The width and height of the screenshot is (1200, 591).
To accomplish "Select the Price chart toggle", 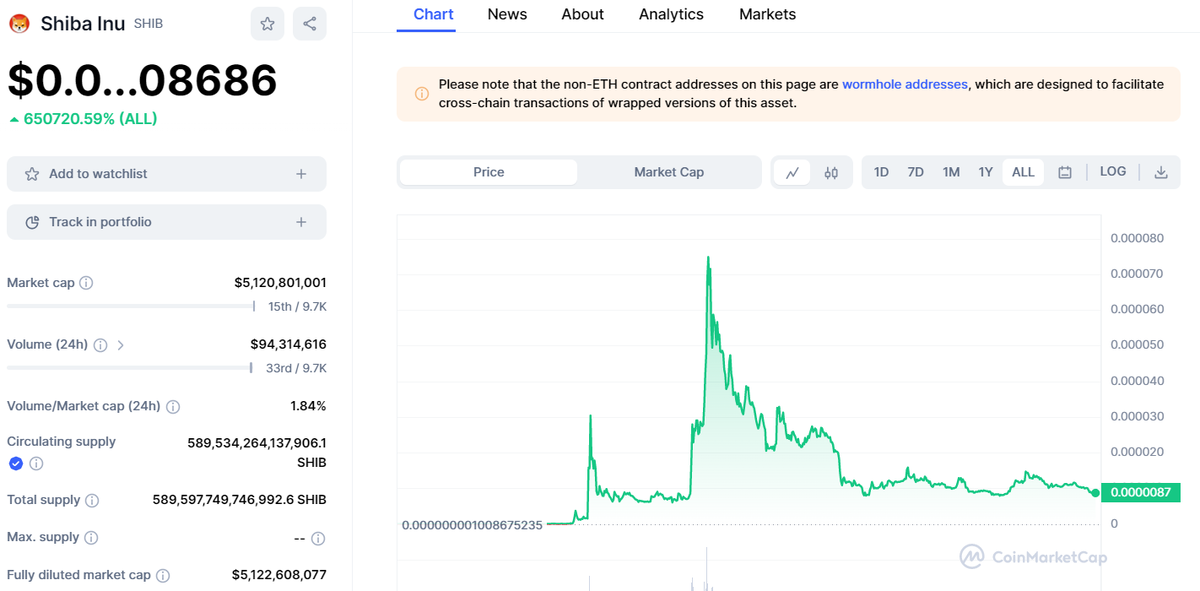I will [488, 172].
